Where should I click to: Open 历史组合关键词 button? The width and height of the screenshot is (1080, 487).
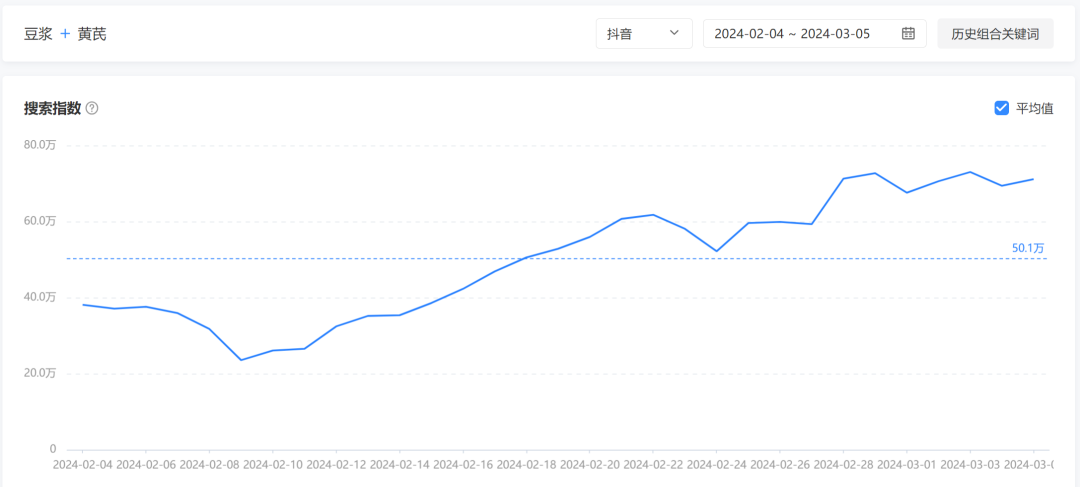pos(995,33)
